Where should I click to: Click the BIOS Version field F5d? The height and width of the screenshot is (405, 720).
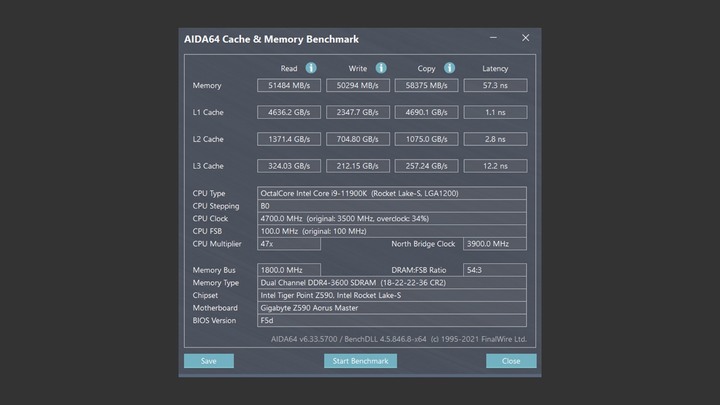click(x=392, y=321)
